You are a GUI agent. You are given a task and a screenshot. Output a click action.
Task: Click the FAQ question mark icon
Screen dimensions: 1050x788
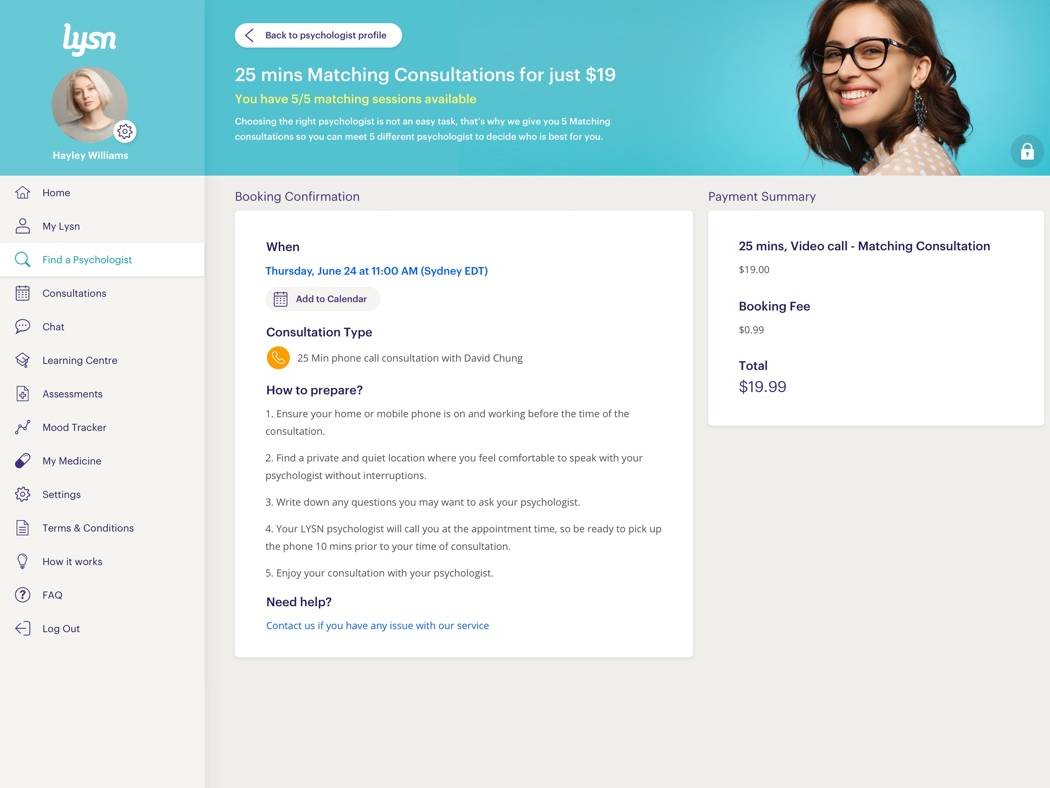point(22,595)
